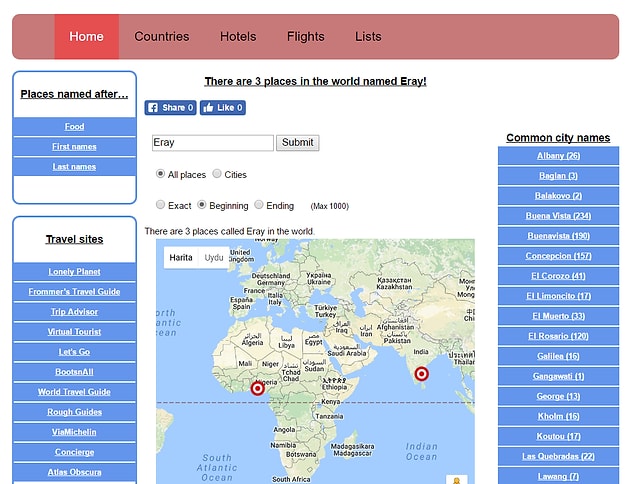Screen dimensions: 635x484
Task: Visit the Lonely Planet link
Action: click(x=75, y=272)
